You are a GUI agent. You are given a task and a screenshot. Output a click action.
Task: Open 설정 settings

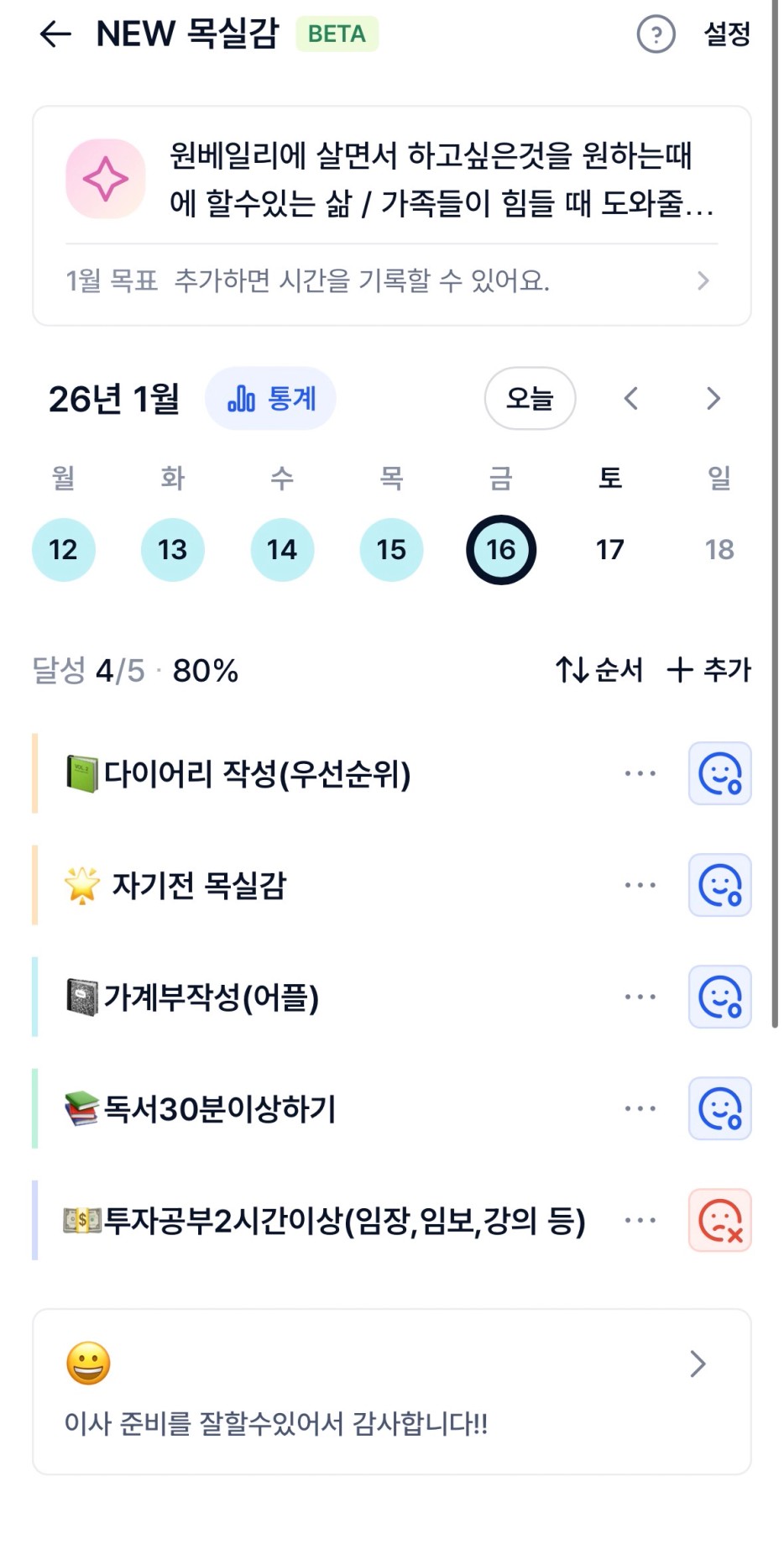(726, 34)
